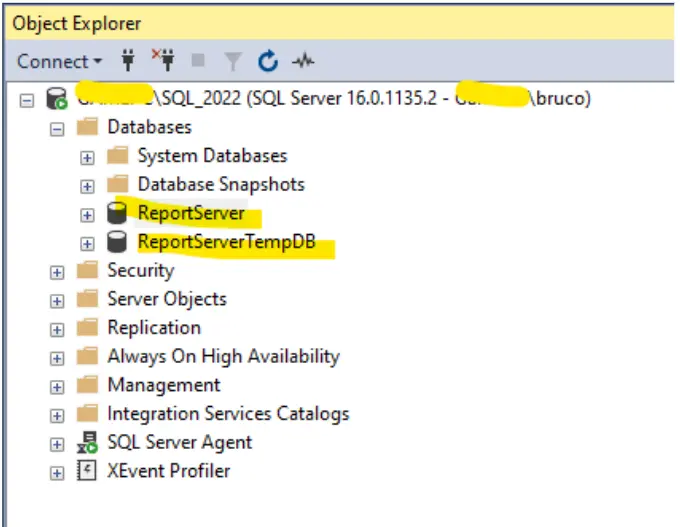Image resolution: width=680 pixels, height=527 pixels.
Task: Expand the ReportServer database node
Action: pos(87,215)
